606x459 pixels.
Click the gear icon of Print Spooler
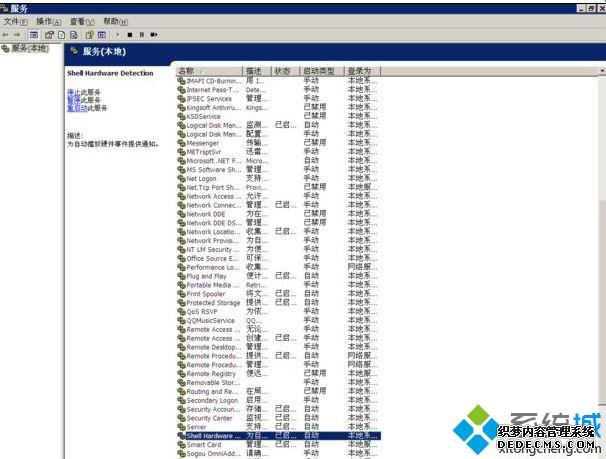181,294
